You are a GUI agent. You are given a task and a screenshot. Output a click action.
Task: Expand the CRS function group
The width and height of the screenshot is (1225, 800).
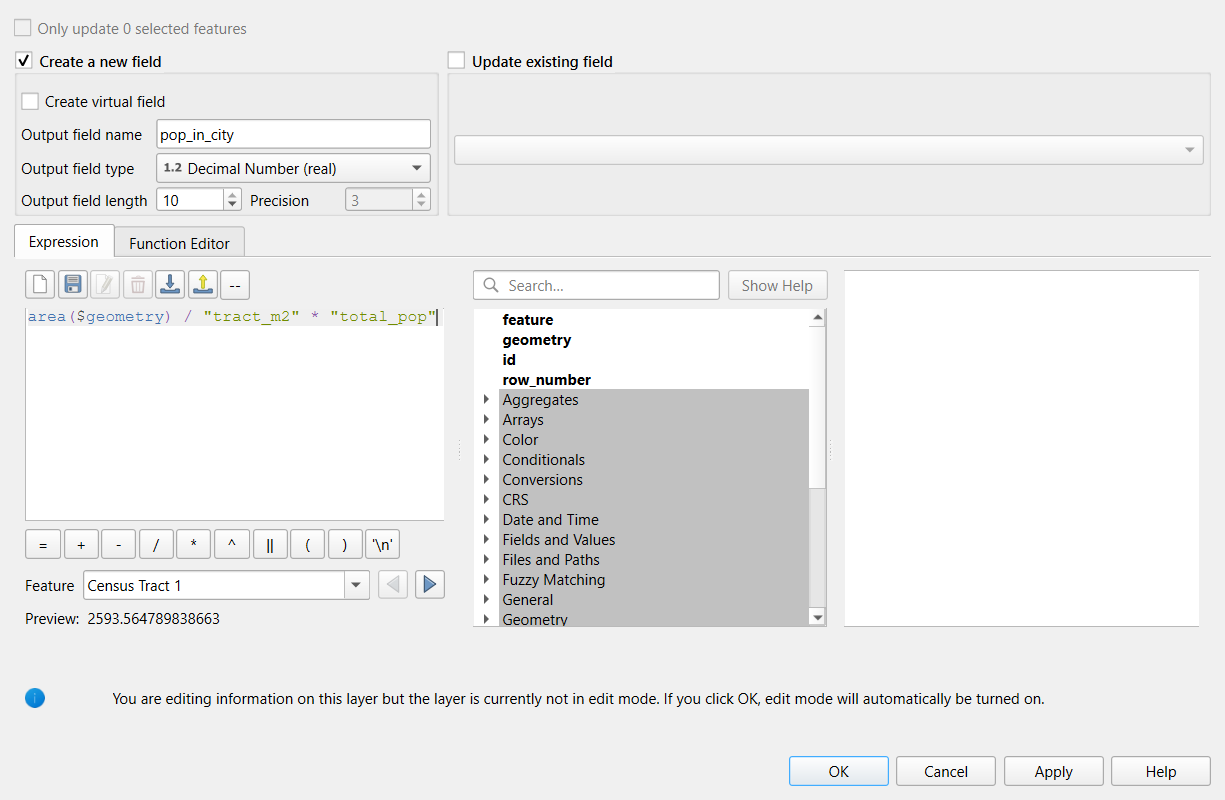[486, 500]
